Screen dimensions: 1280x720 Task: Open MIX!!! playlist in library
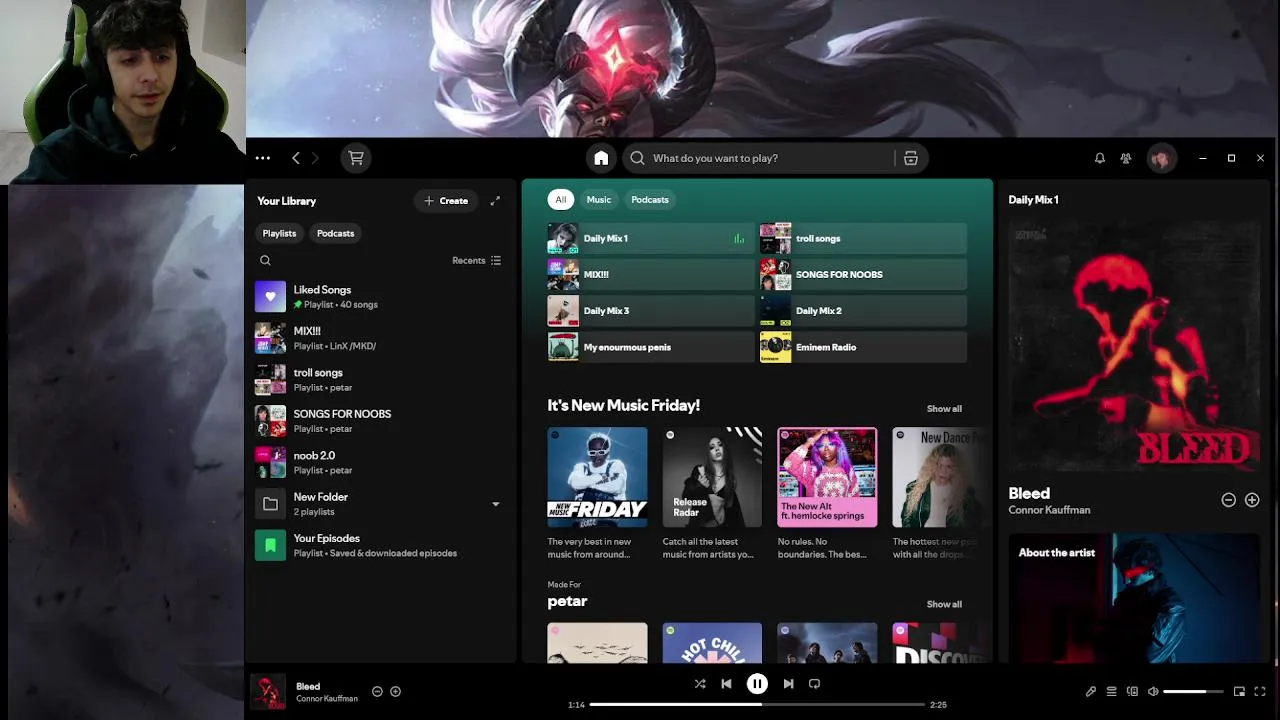[380, 338]
